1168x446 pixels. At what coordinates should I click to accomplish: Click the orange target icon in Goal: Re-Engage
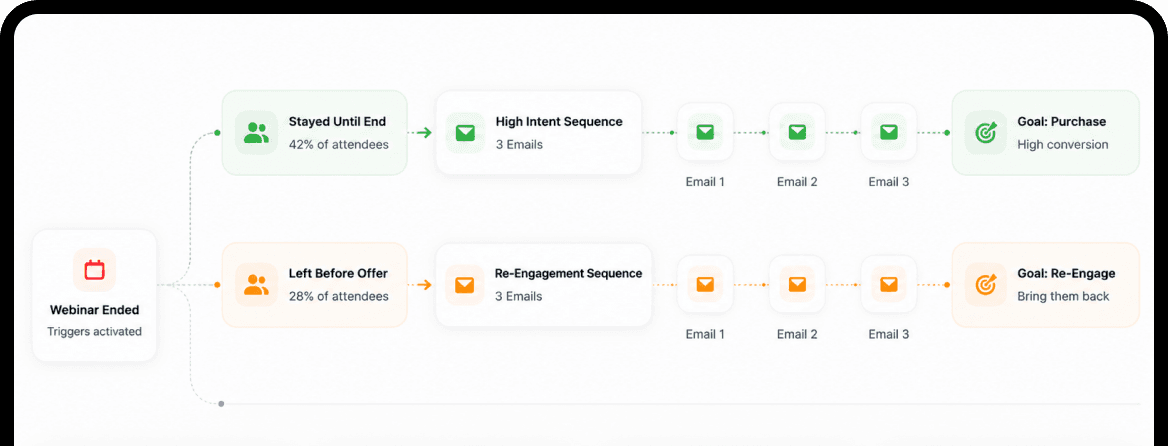[986, 284]
